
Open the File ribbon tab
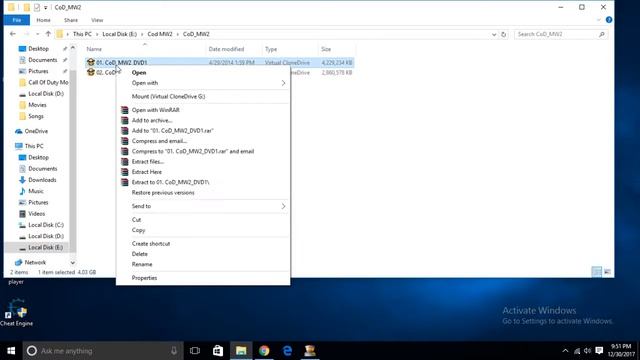[x=17, y=20]
